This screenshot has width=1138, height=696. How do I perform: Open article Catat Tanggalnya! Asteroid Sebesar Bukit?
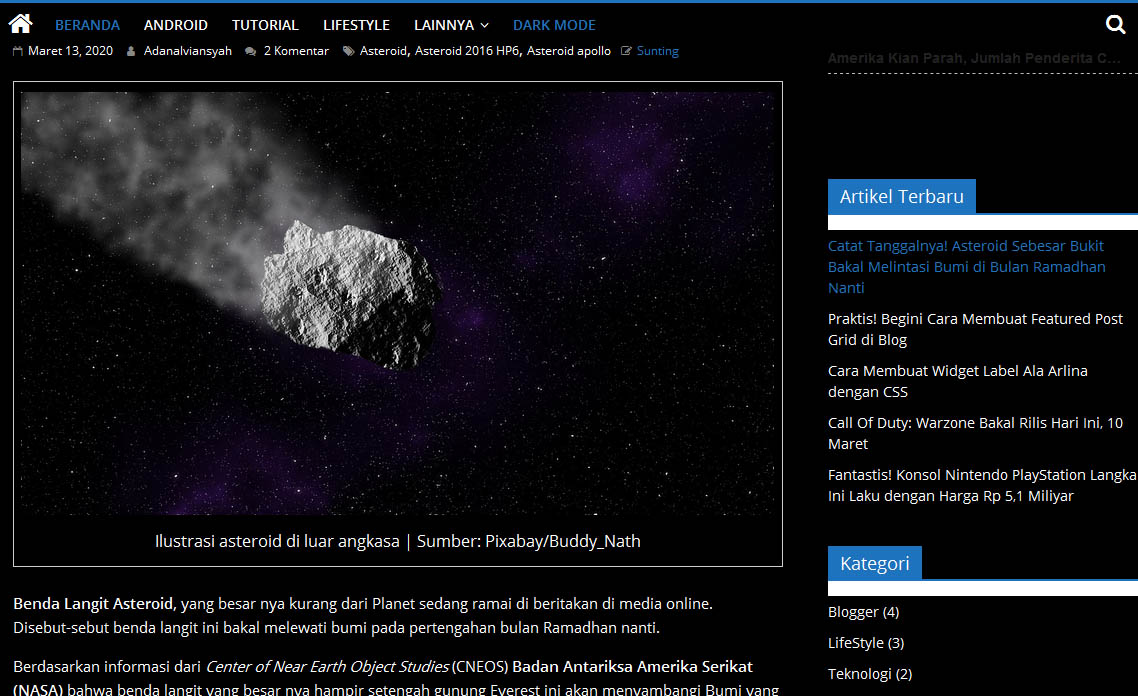tap(966, 266)
